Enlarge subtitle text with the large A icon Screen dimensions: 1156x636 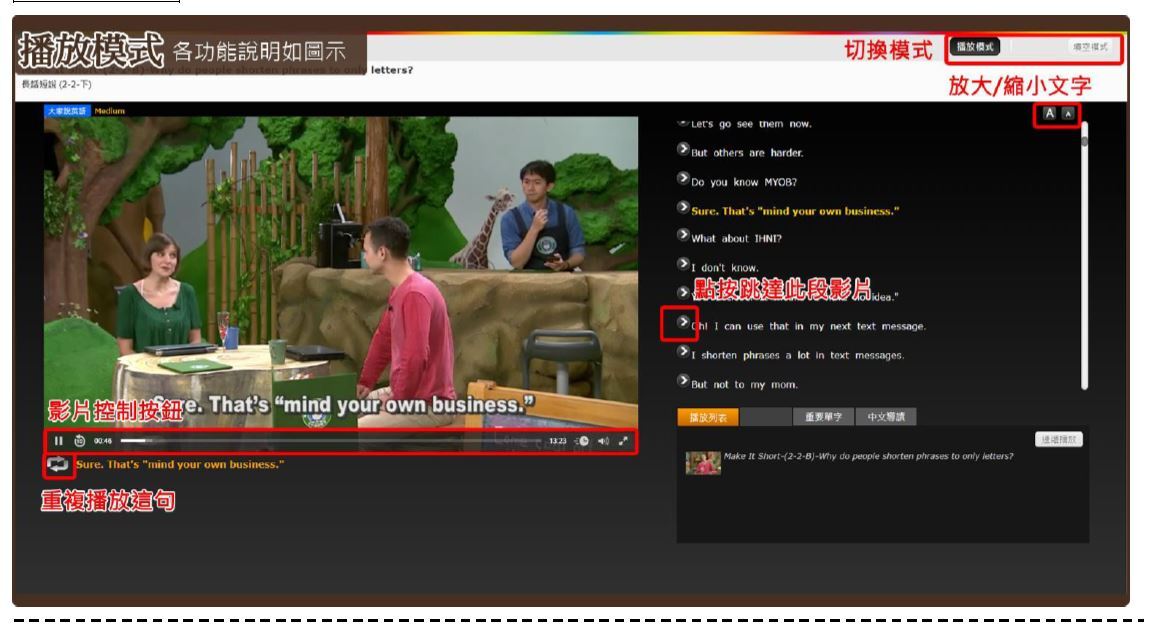tap(1049, 114)
